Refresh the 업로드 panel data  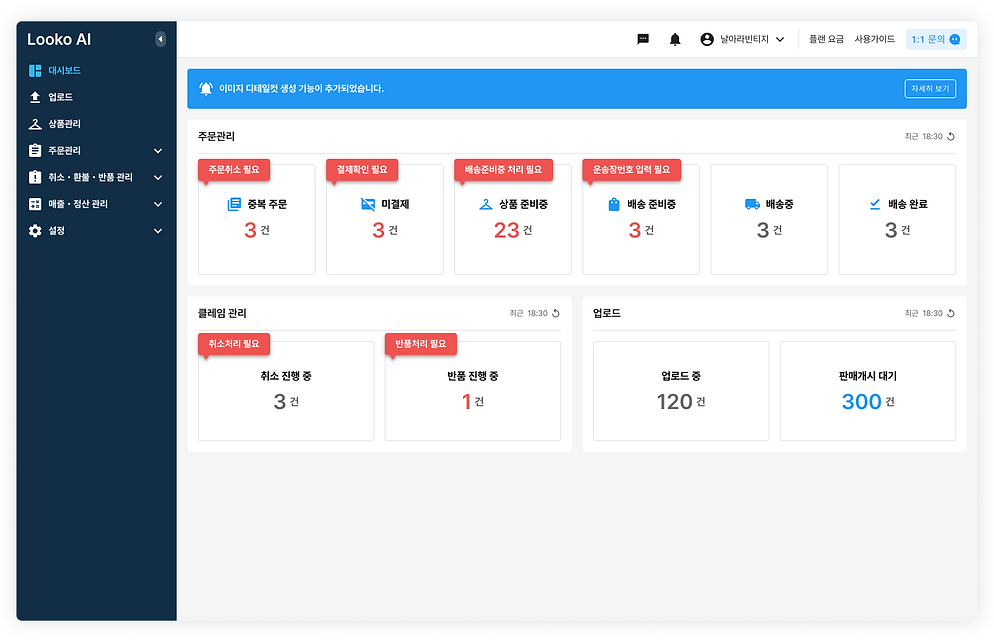[951, 313]
